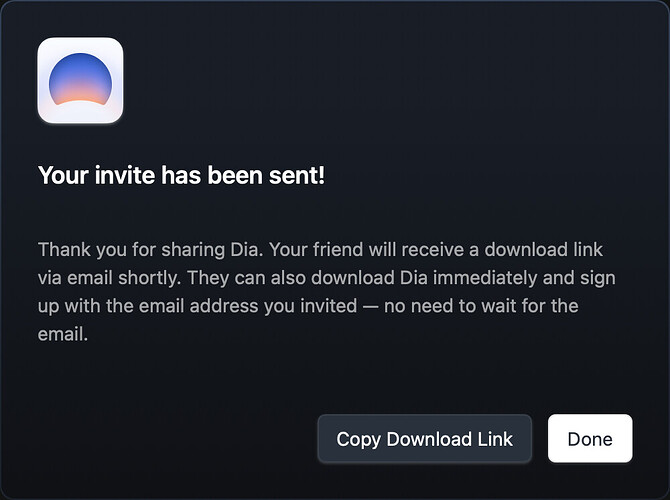Click 'via email shortly' text
670x500 pixels.
tap(109, 278)
